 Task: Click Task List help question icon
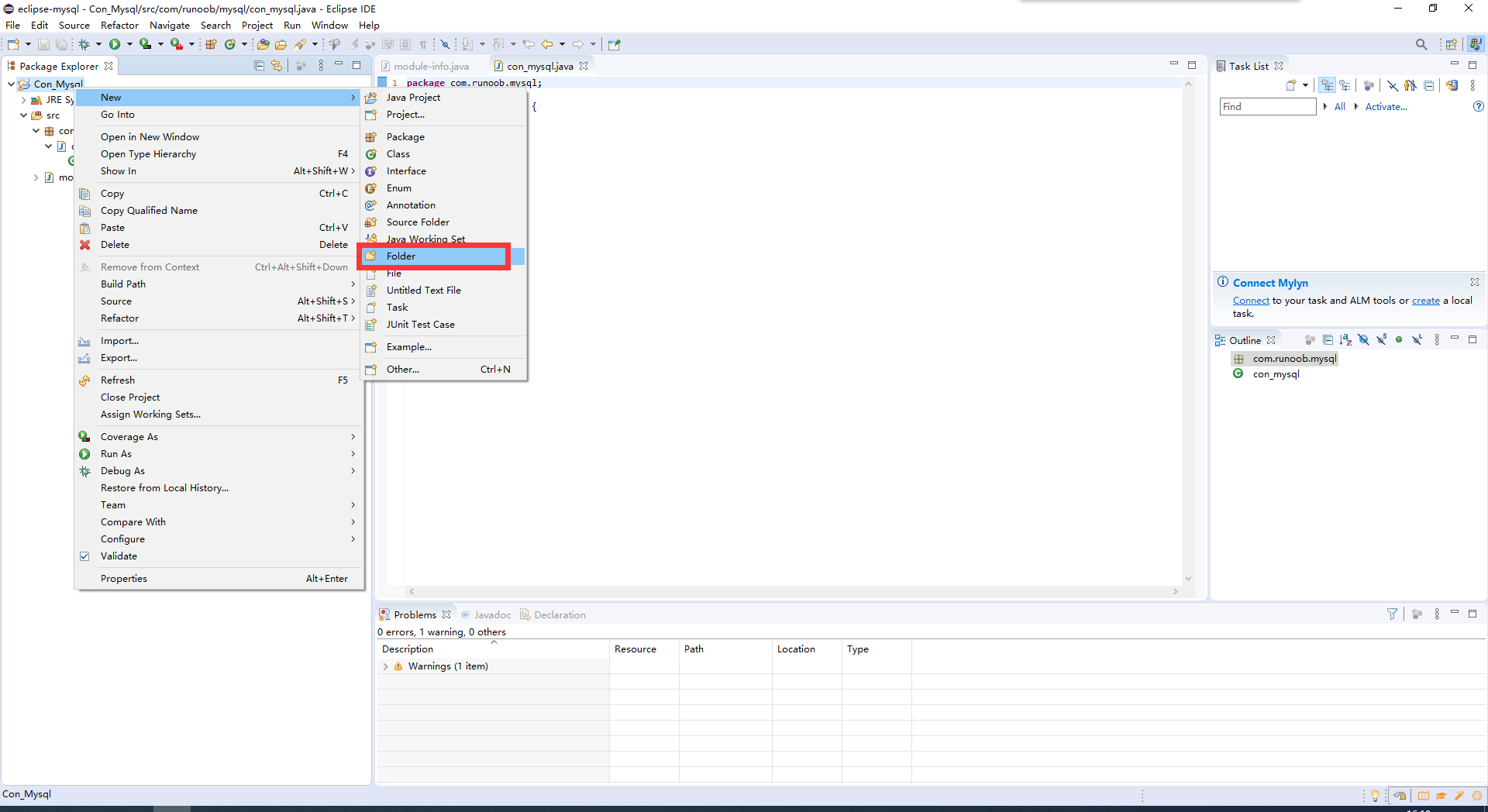click(1478, 107)
